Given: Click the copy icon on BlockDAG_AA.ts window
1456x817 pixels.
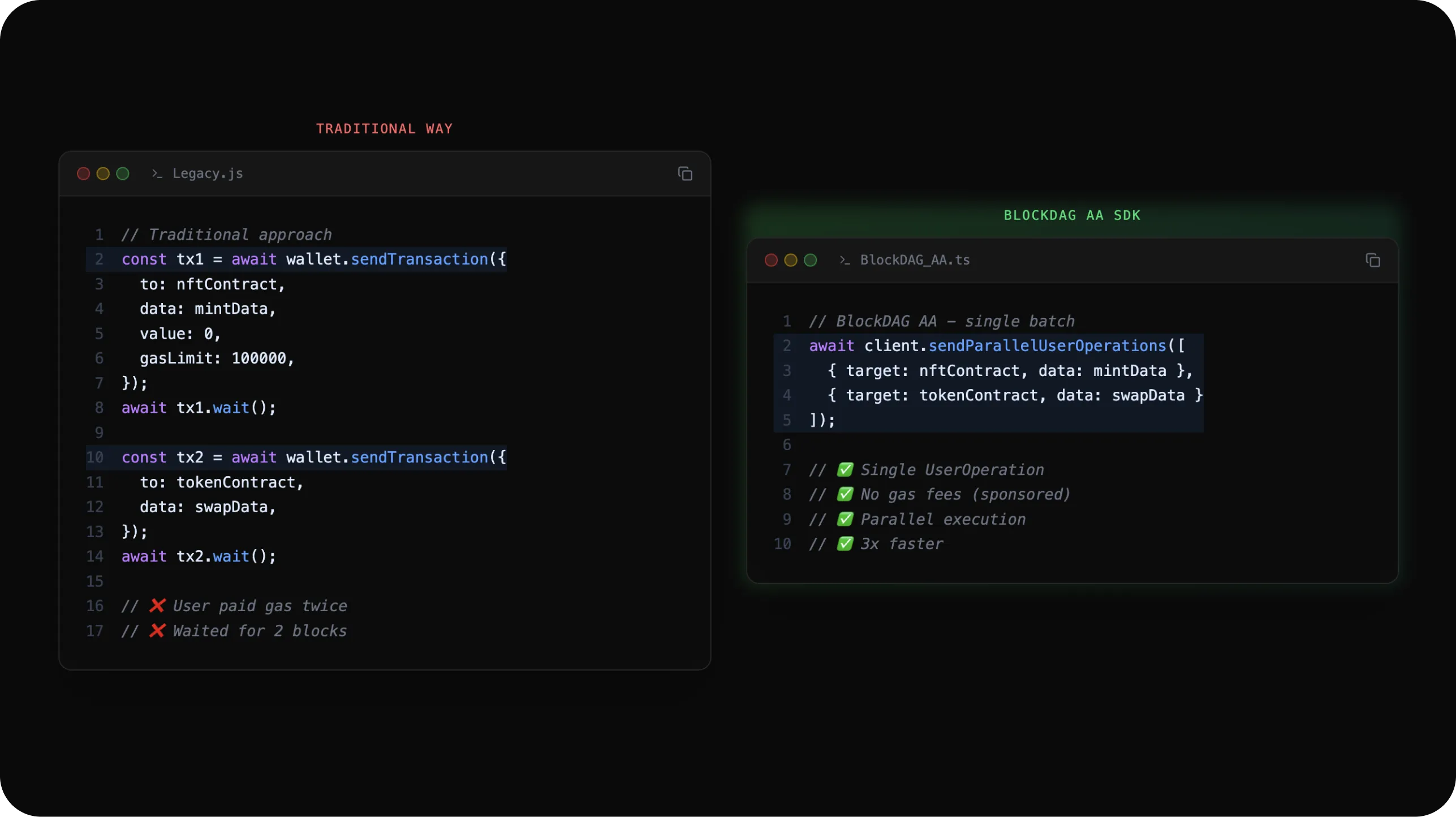Looking at the screenshot, I should coord(1373,260).
